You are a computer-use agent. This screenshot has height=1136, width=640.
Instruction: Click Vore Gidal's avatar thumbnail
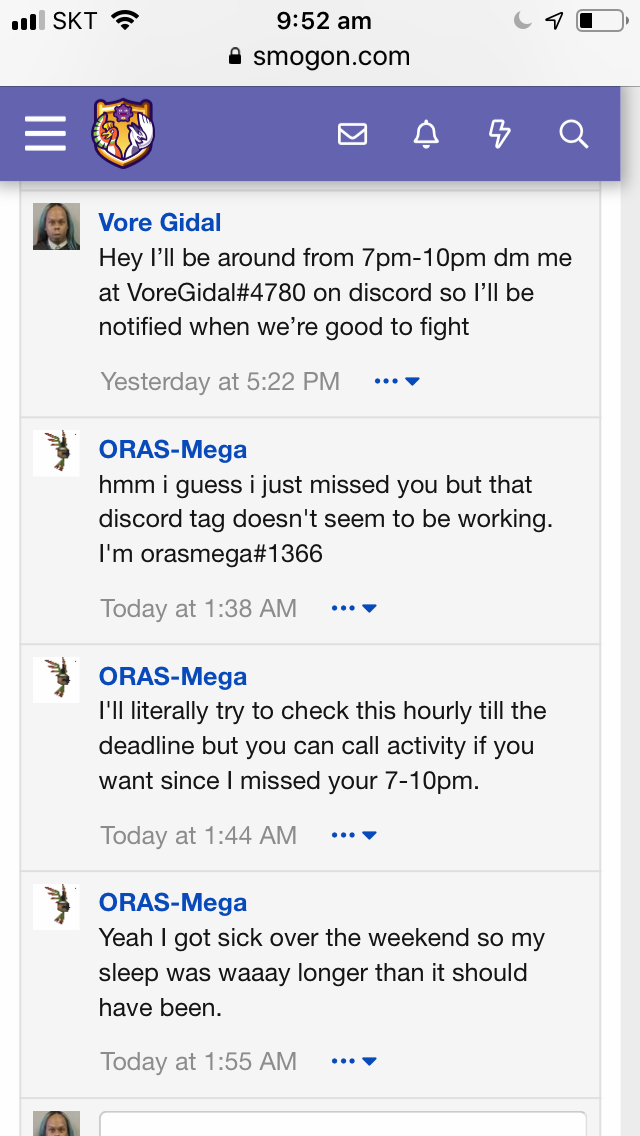[x=57, y=226]
